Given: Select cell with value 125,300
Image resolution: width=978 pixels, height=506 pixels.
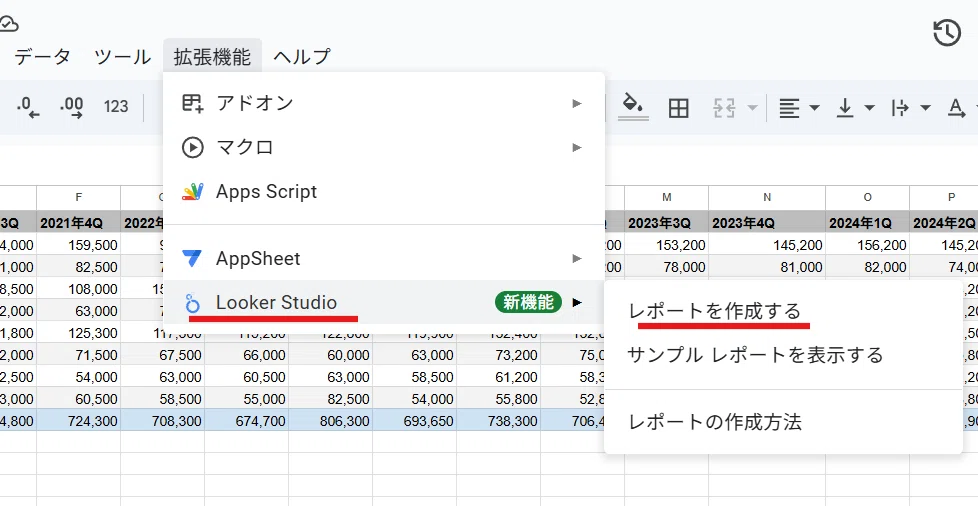Looking at the screenshot, I should coord(79,333).
